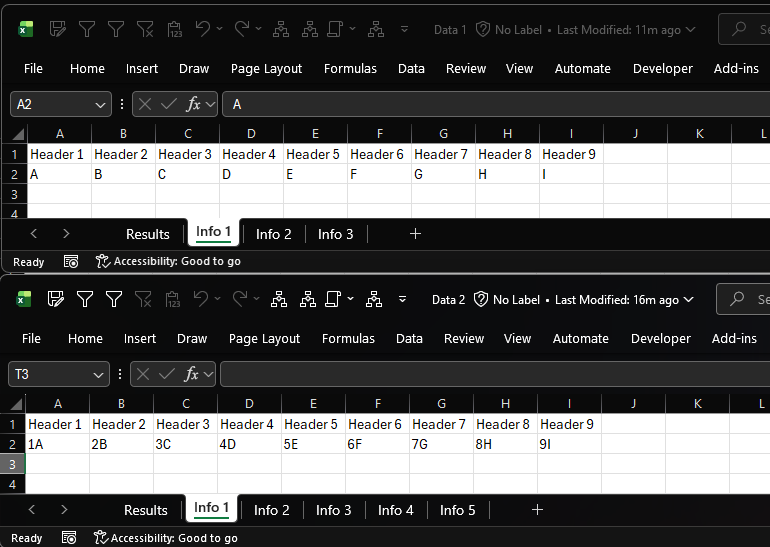This screenshot has width=770, height=547.
Task: Click Paste Values clipboard icon in Data 1
Action: pyautogui.click(x=174, y=29)
